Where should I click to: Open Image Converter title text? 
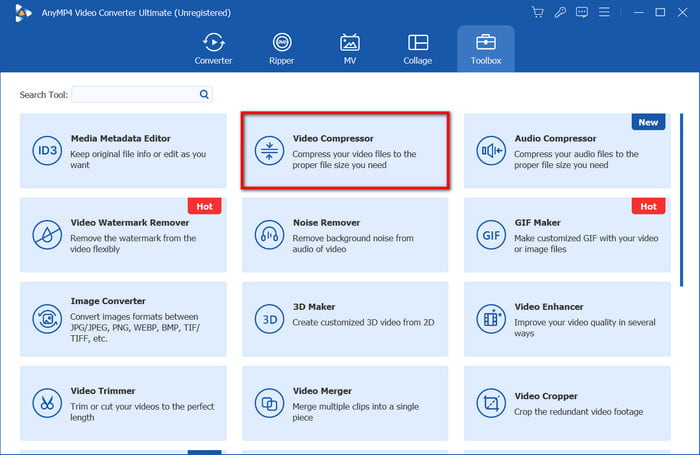tap(108, 301)
